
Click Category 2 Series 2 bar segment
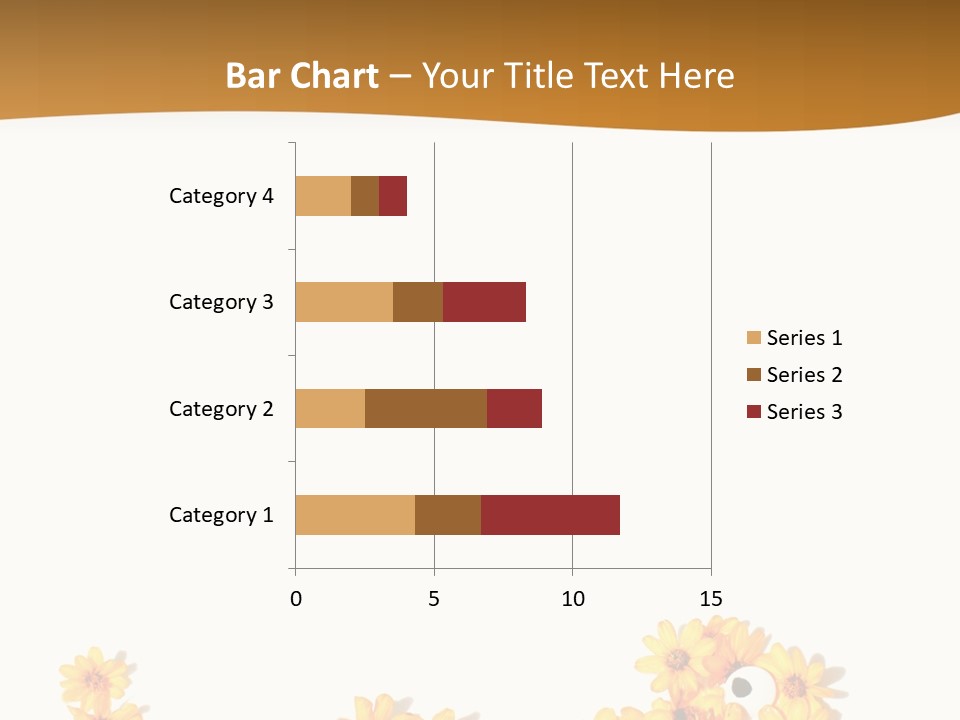[425, 409]
